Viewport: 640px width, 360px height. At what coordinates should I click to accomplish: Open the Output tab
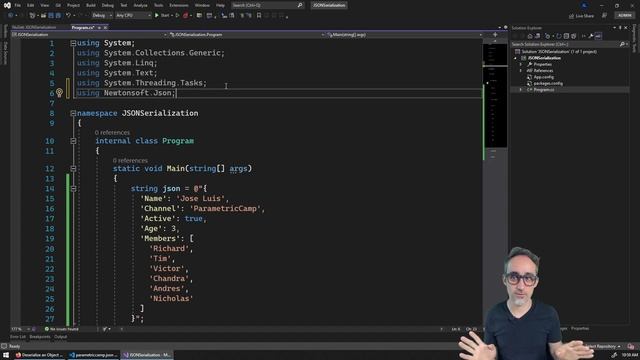tap(60, 337)
